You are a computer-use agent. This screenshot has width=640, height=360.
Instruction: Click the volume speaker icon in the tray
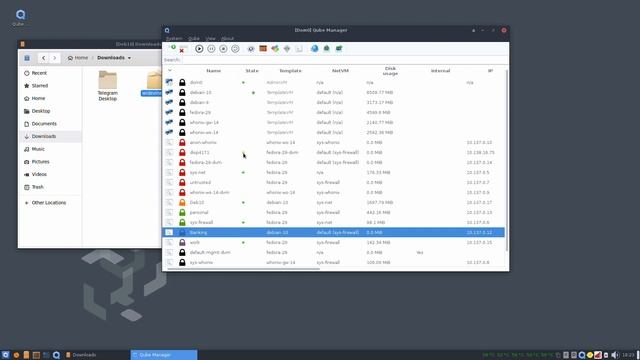coord(615,355)
